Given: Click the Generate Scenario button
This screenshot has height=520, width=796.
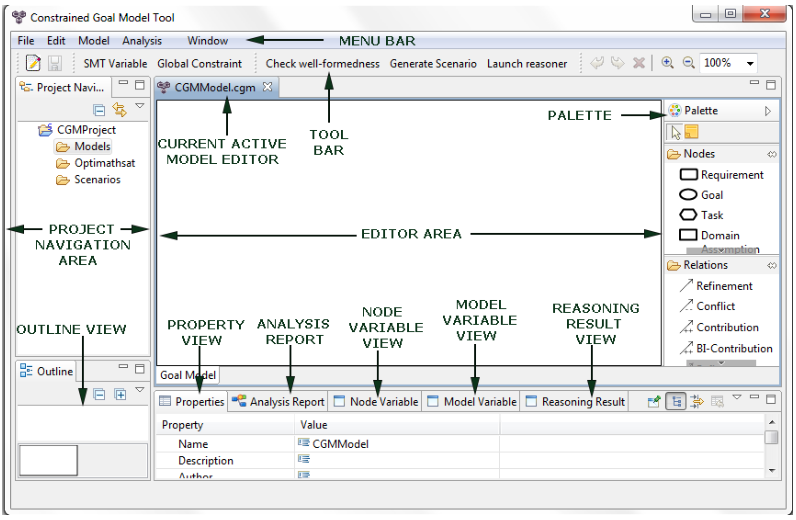Looking at the screenshot, I should pyautogui.click(x=433, y=63).
